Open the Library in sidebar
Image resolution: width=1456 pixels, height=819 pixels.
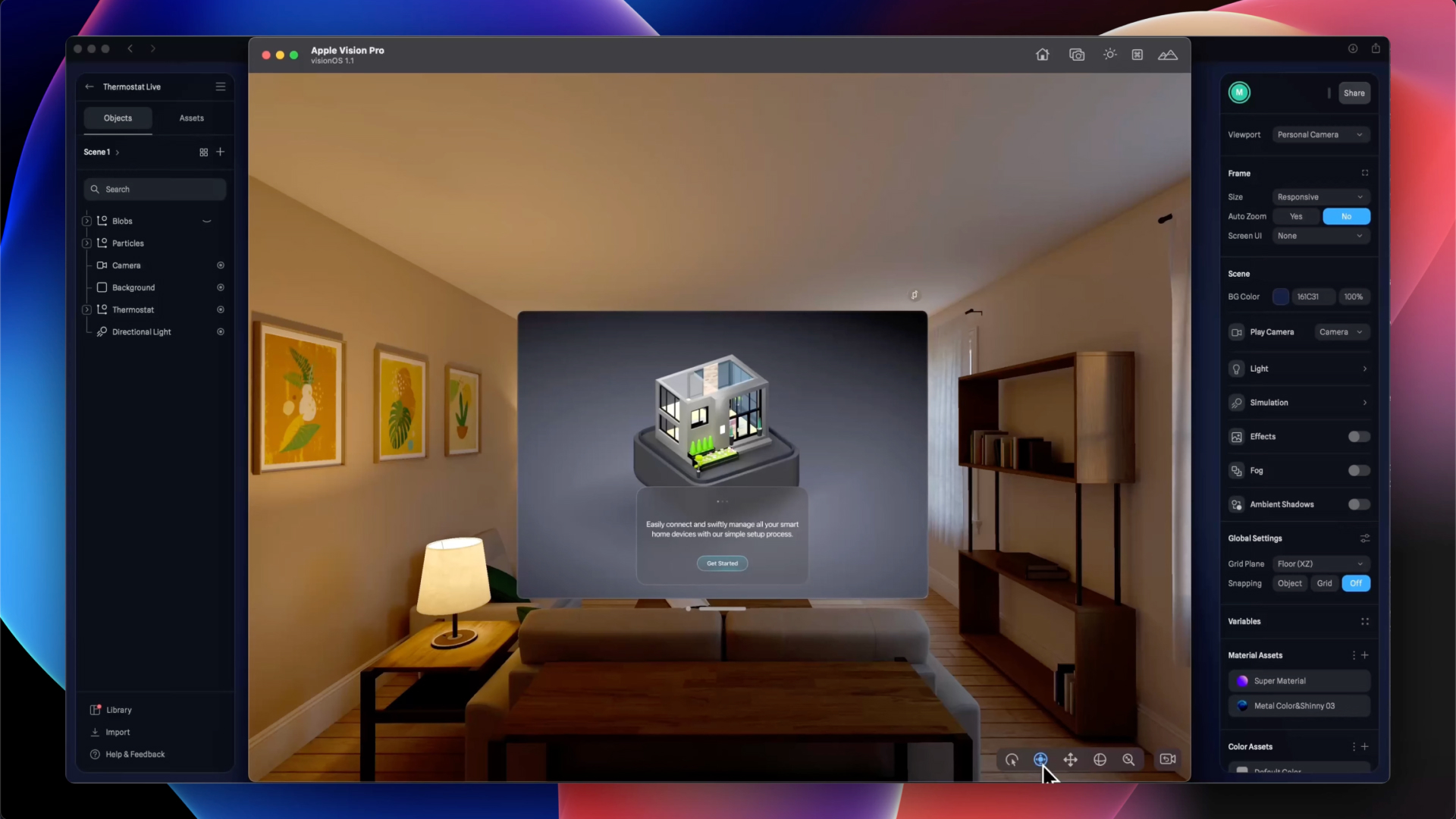(x=118, y=710)
